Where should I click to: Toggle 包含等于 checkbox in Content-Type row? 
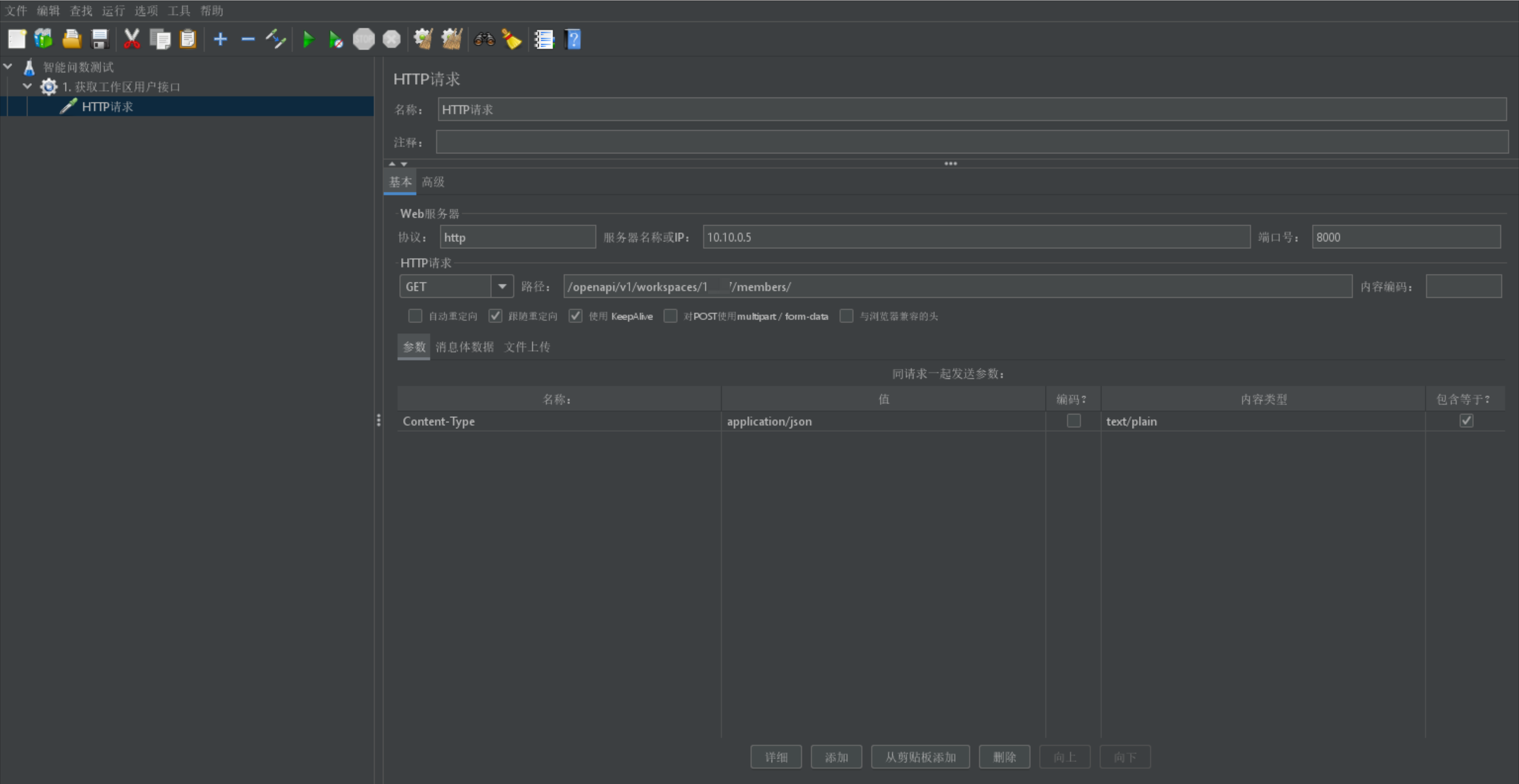1466,421
